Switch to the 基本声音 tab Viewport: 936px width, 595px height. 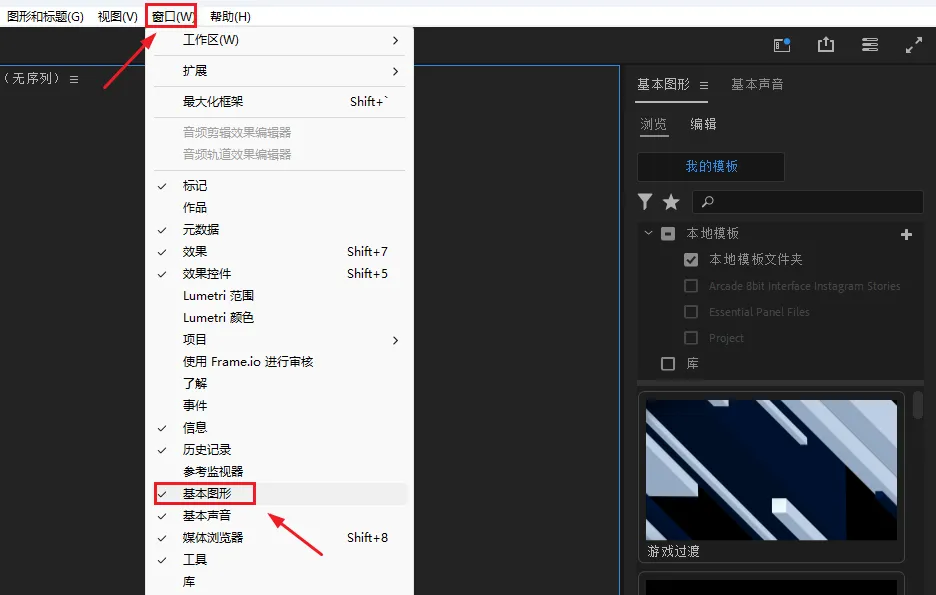757,85
